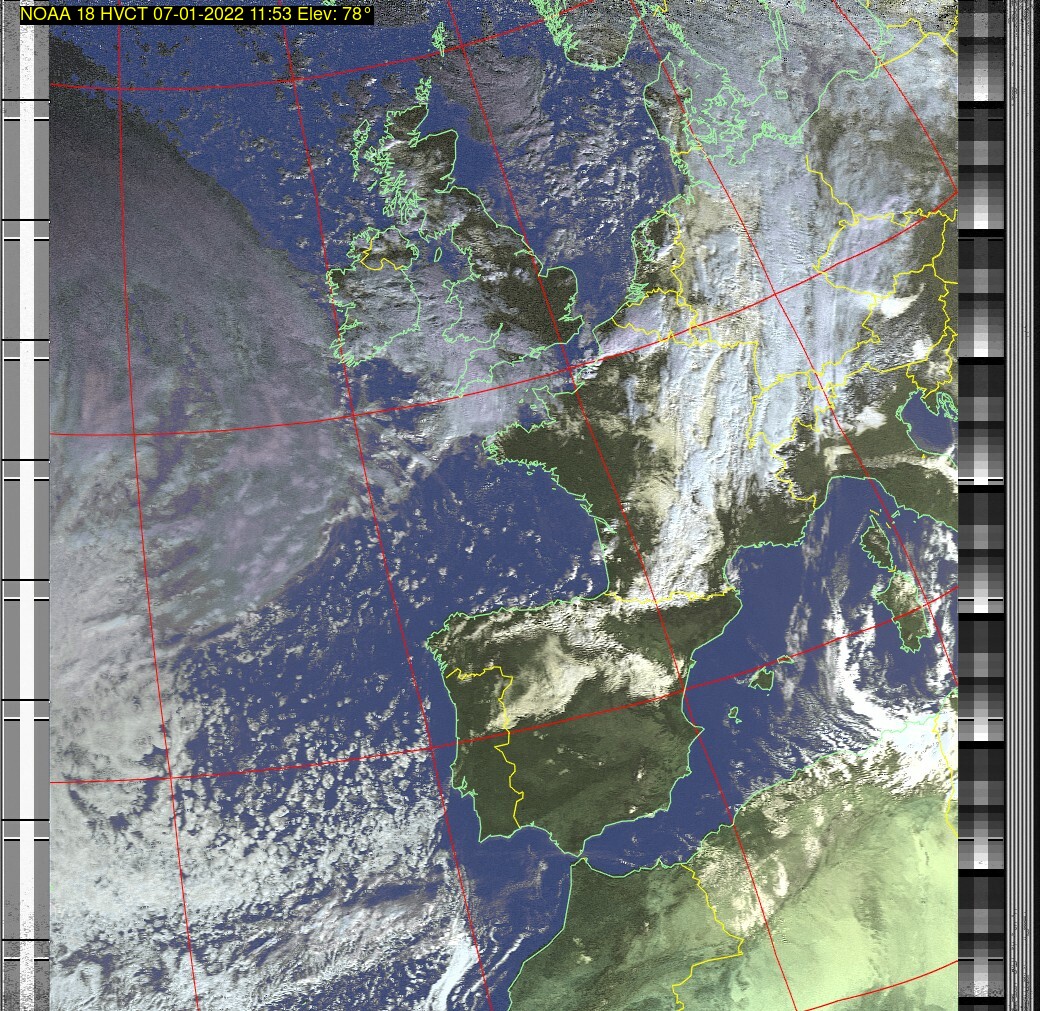The width and height of the screenshot is (1040, 1011).
Task: Click the left-side gray sync telemetry strip
Action: (26, 500)
